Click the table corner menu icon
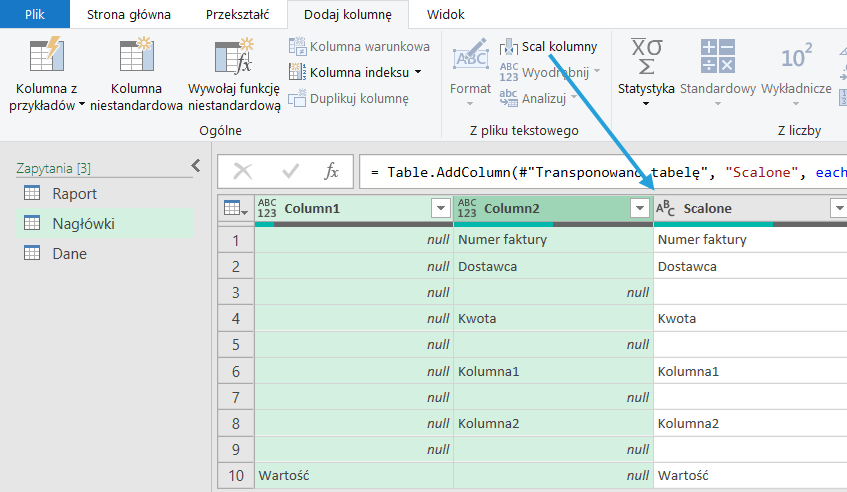 (x=234, y=208)
